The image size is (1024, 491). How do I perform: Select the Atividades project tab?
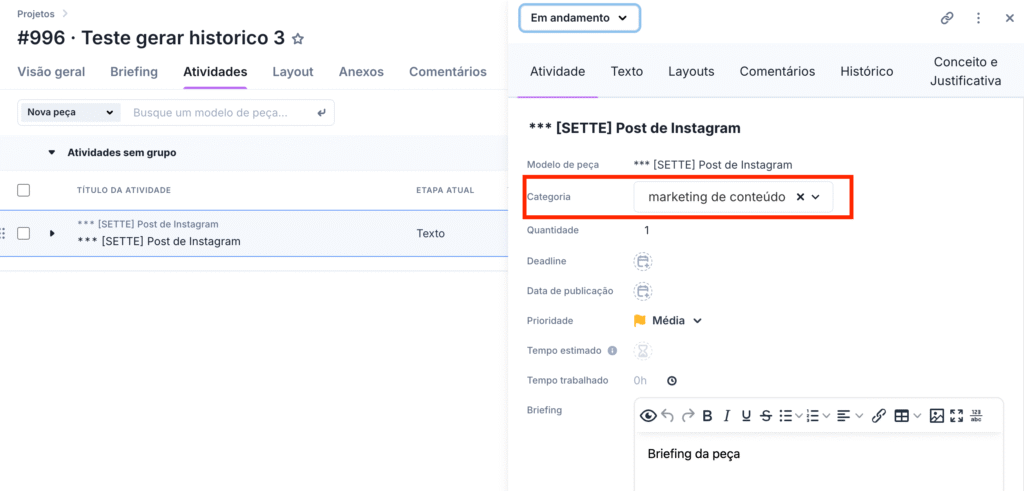(x=215, y=72)
